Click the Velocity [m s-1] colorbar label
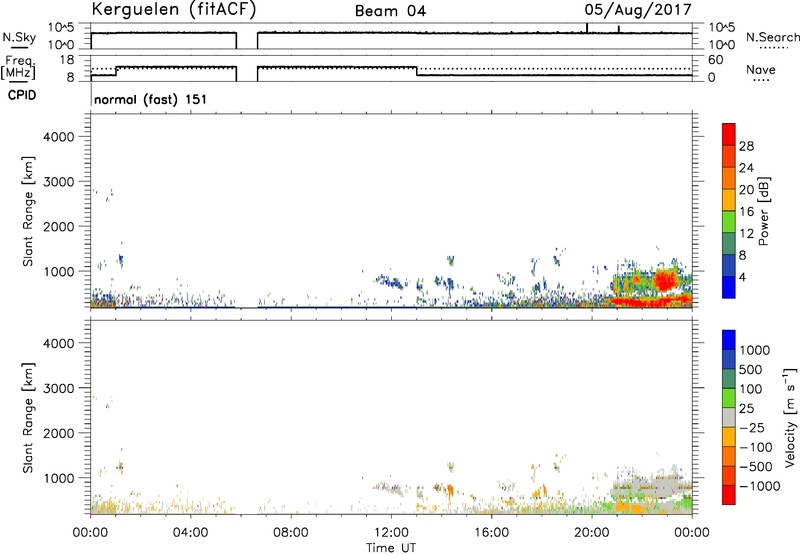Image resolution: width=800 pixels, height=554 pixels. [790, 417]
